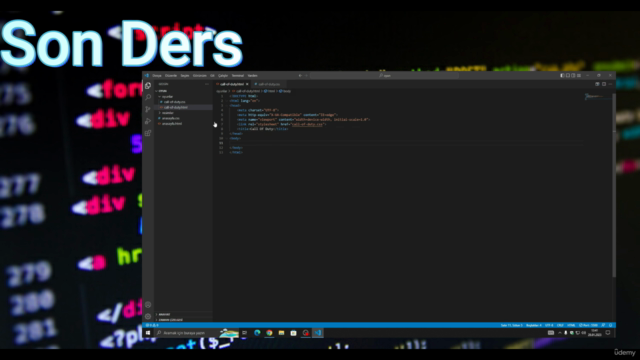Screen dimensions: 640x360
Task: Open Run and Debug view
Action: pyautogui.click(x=148, y=121)
